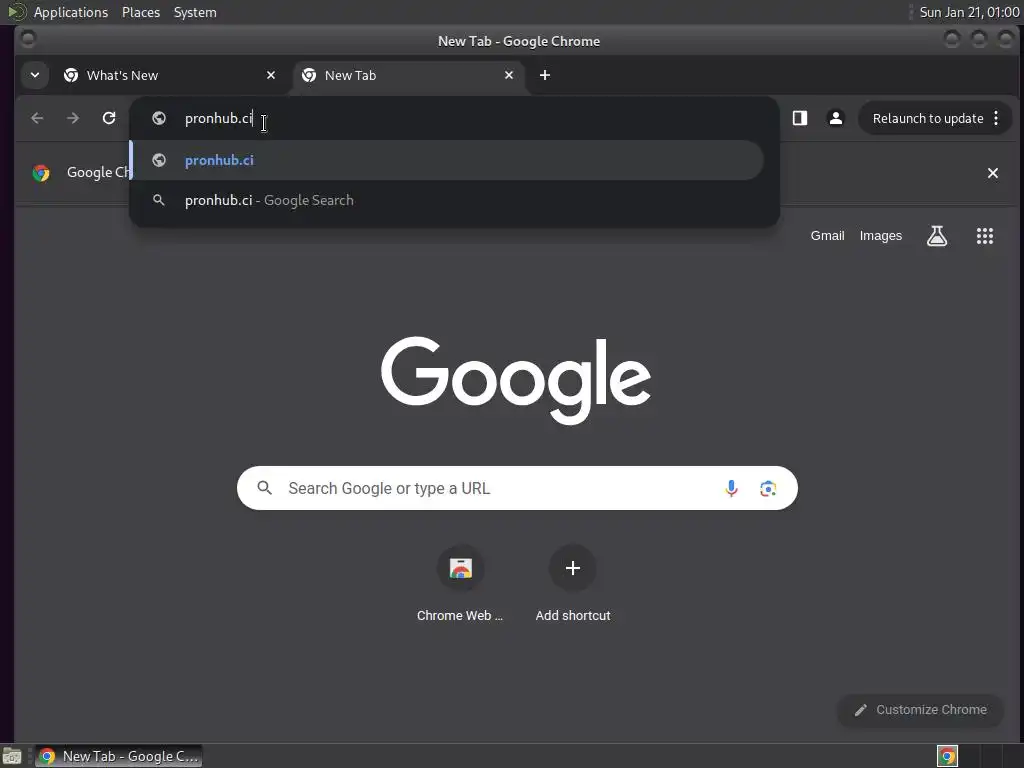Open the profile avatar menu
This screenshot has height=768, width=1024.
click(x=835, y=118)
